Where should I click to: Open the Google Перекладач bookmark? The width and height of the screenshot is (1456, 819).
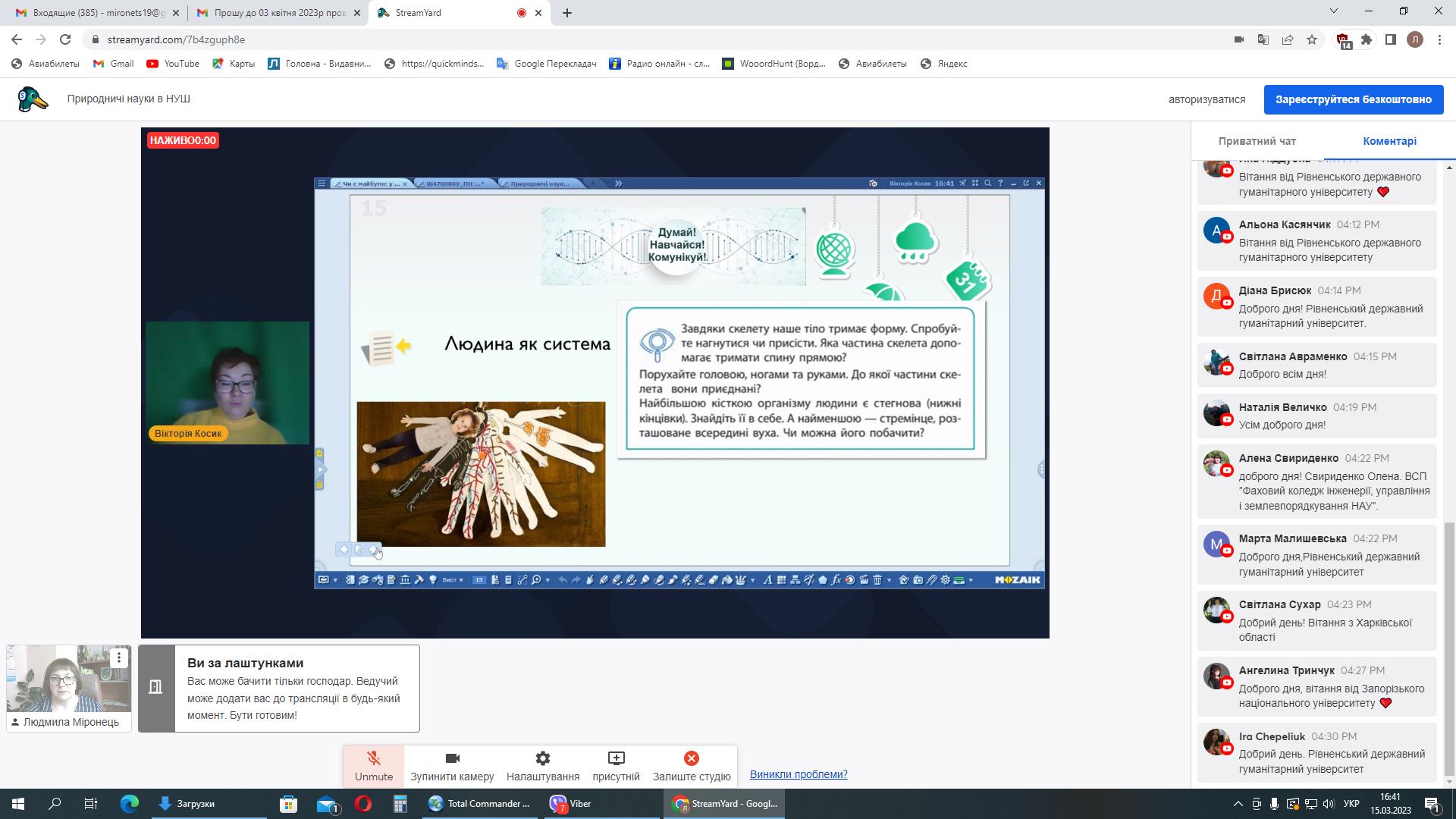547,64
